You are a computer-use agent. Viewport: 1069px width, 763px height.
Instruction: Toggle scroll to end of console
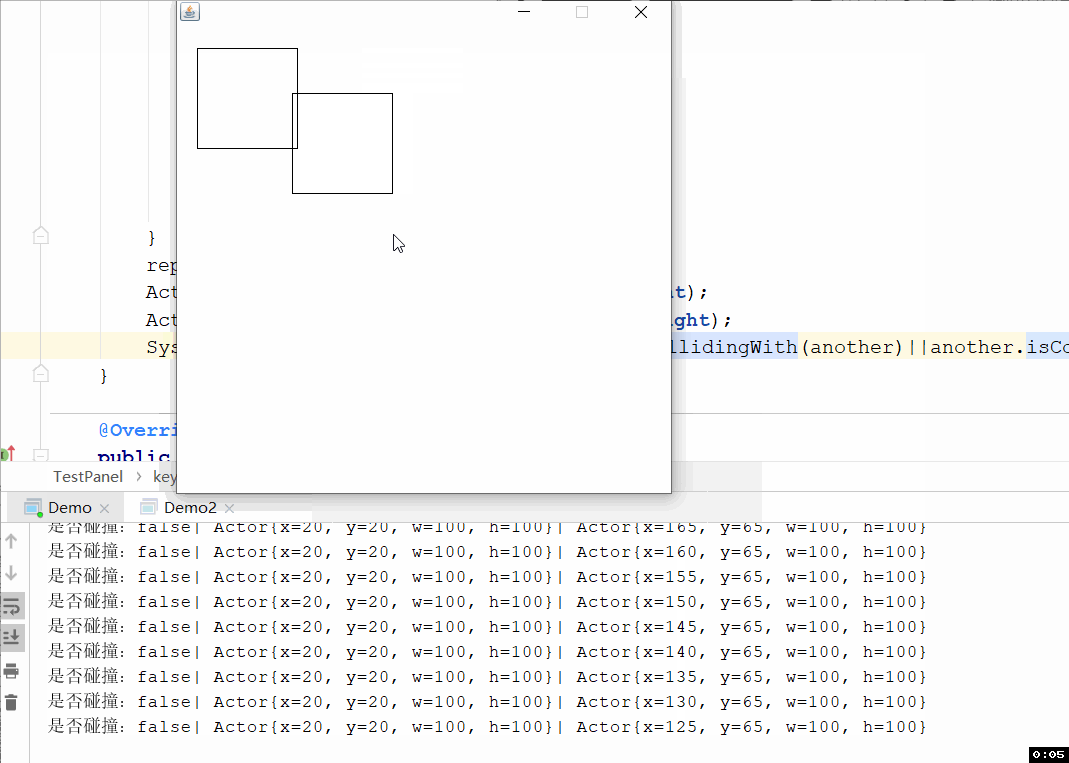pos(12,638)
